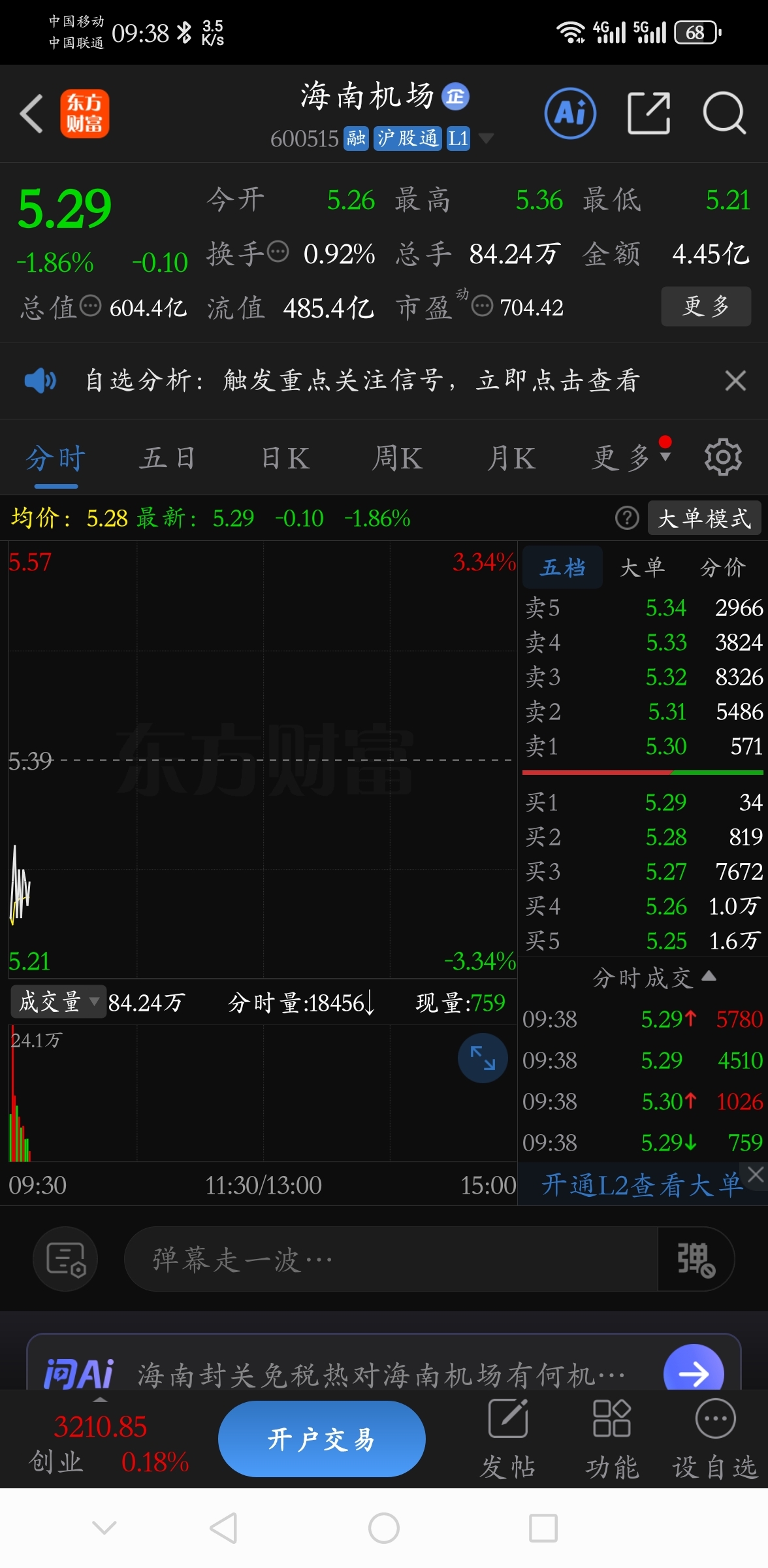
Task: Tap Android recent apps button
Action: [543, 1528]
